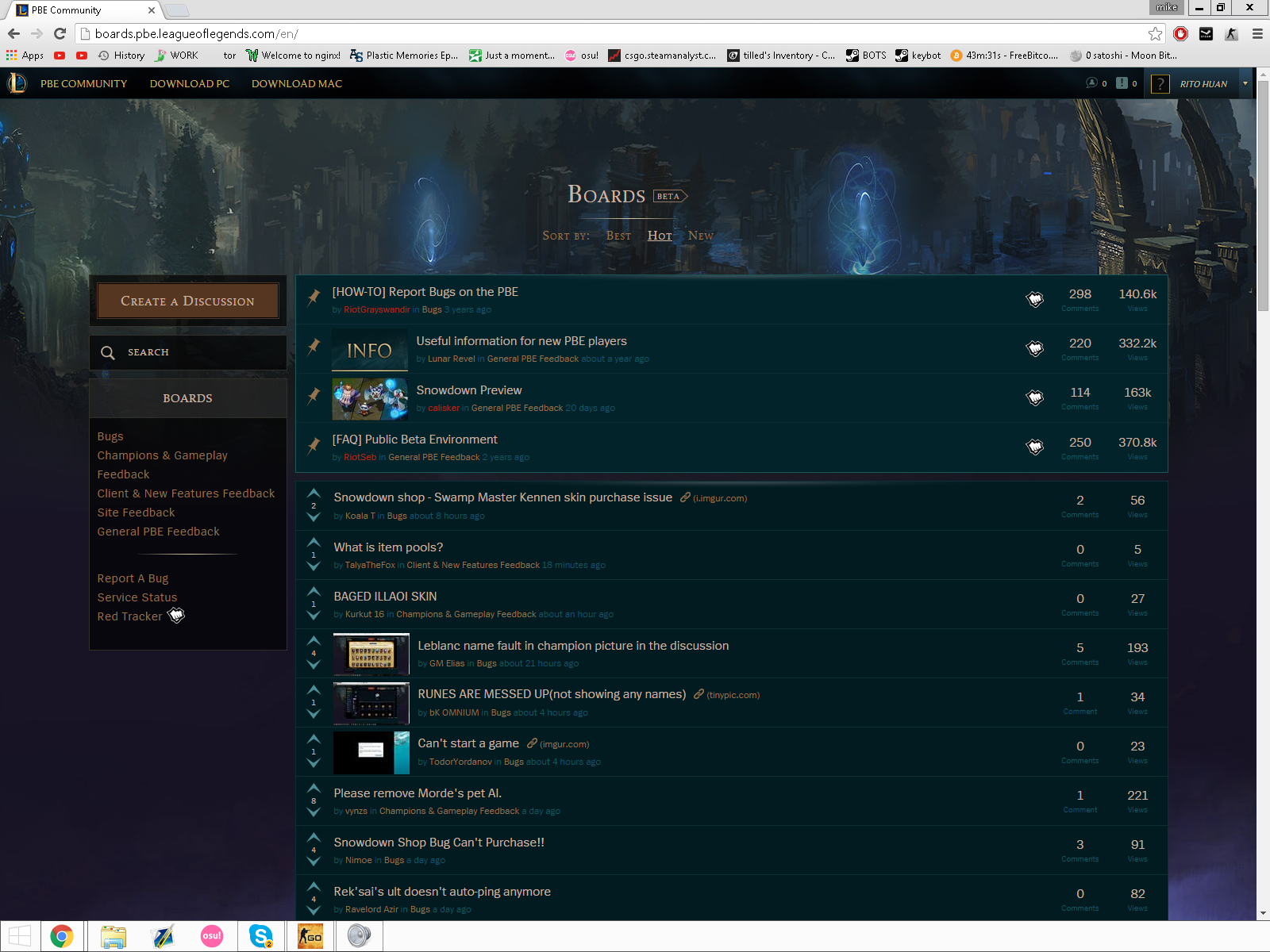
Task: Click the History bookmark in bookmarks bar
Action: [x=121, y=56]
